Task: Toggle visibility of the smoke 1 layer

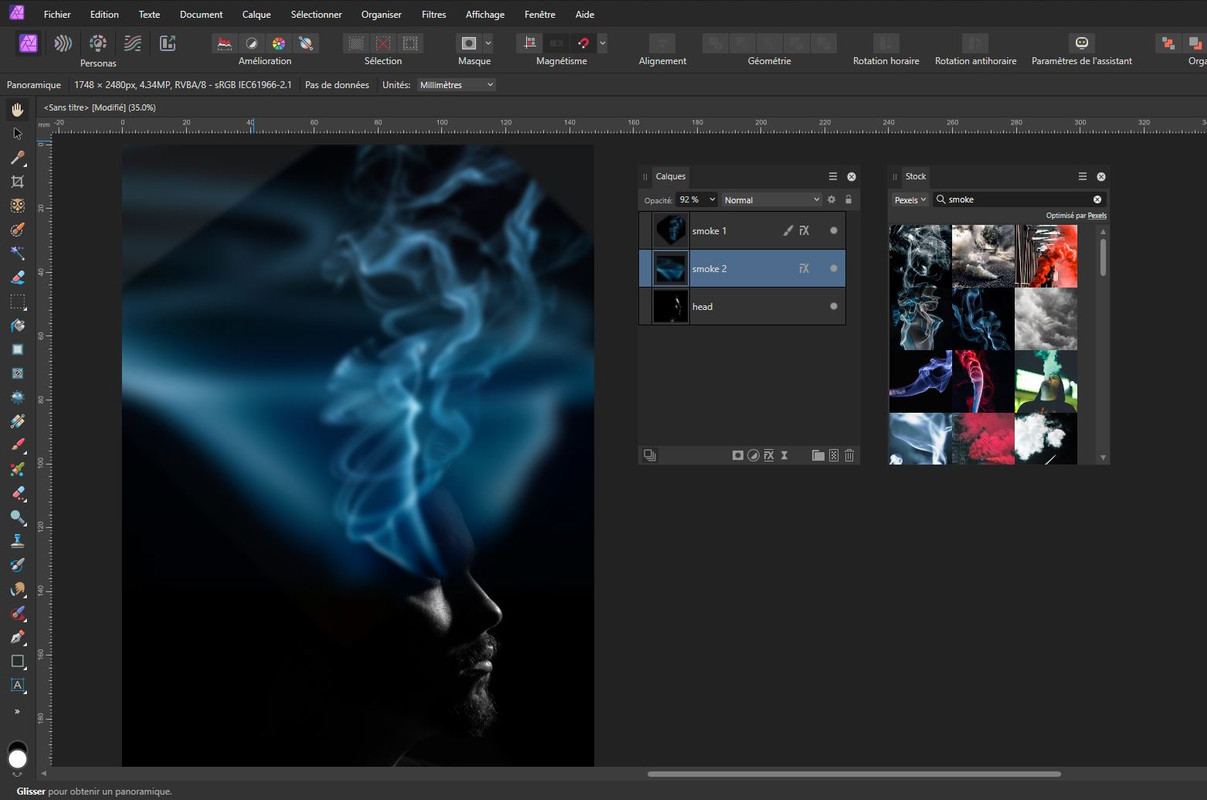Action: pos(833,231)
